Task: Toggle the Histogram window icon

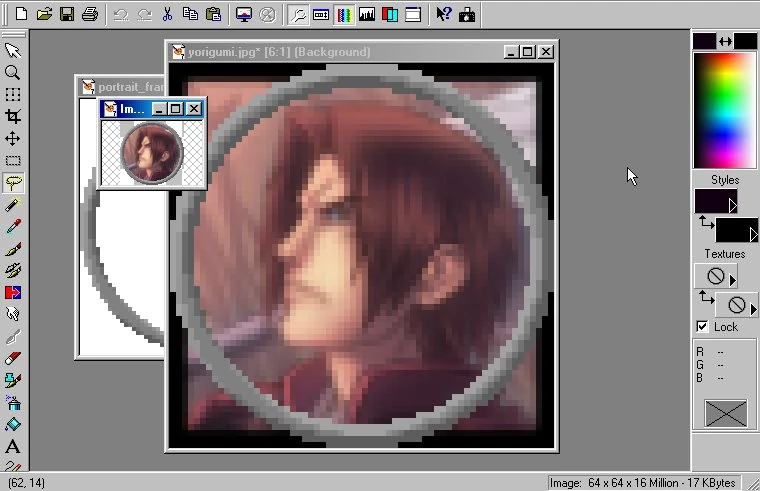Action: click(x=367, y=14)
